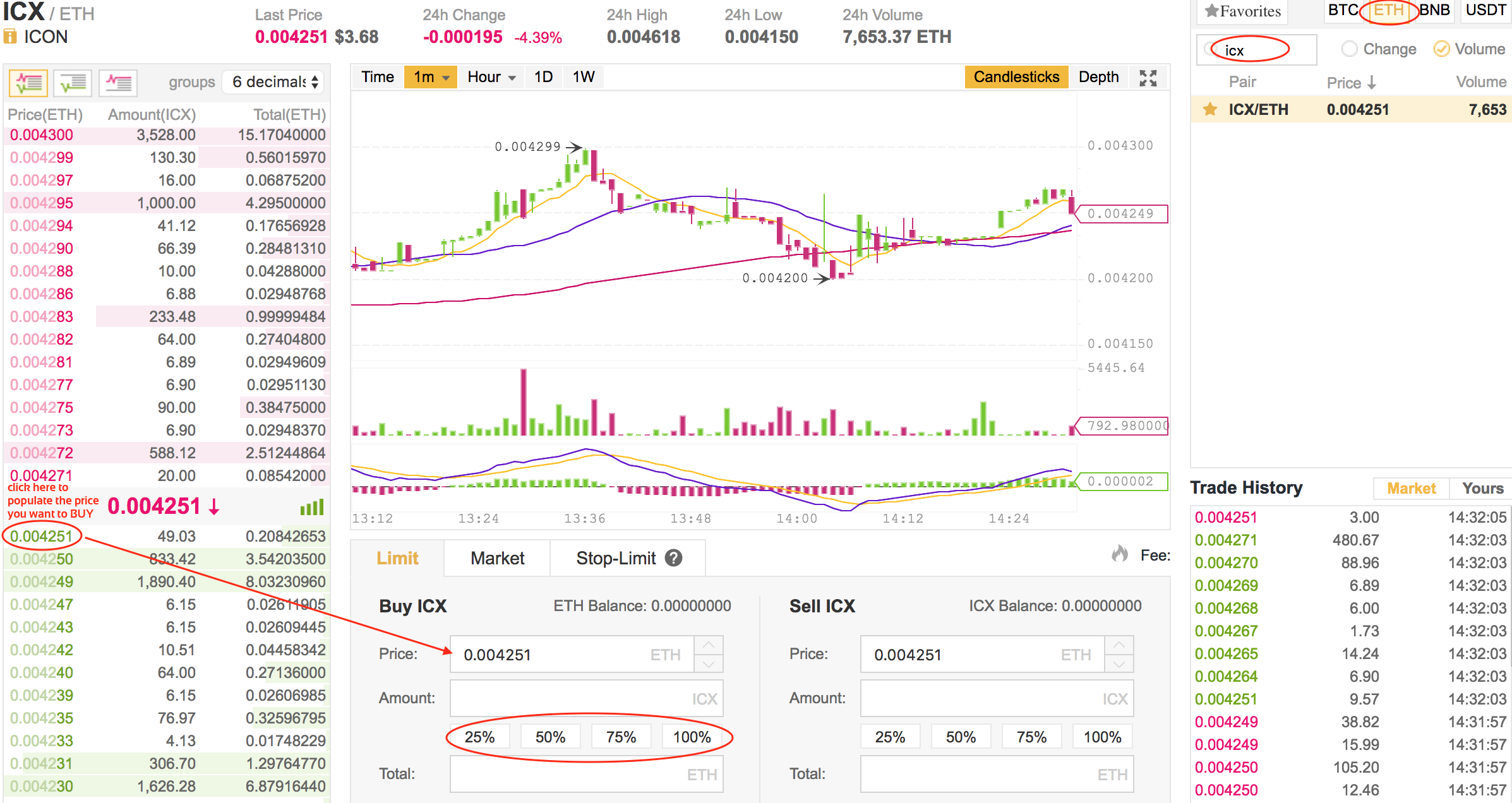Click 100% button under Sell ICX
This screenshot has width=1512, height=803.
pyautogui.click(x=1102, y=737)
